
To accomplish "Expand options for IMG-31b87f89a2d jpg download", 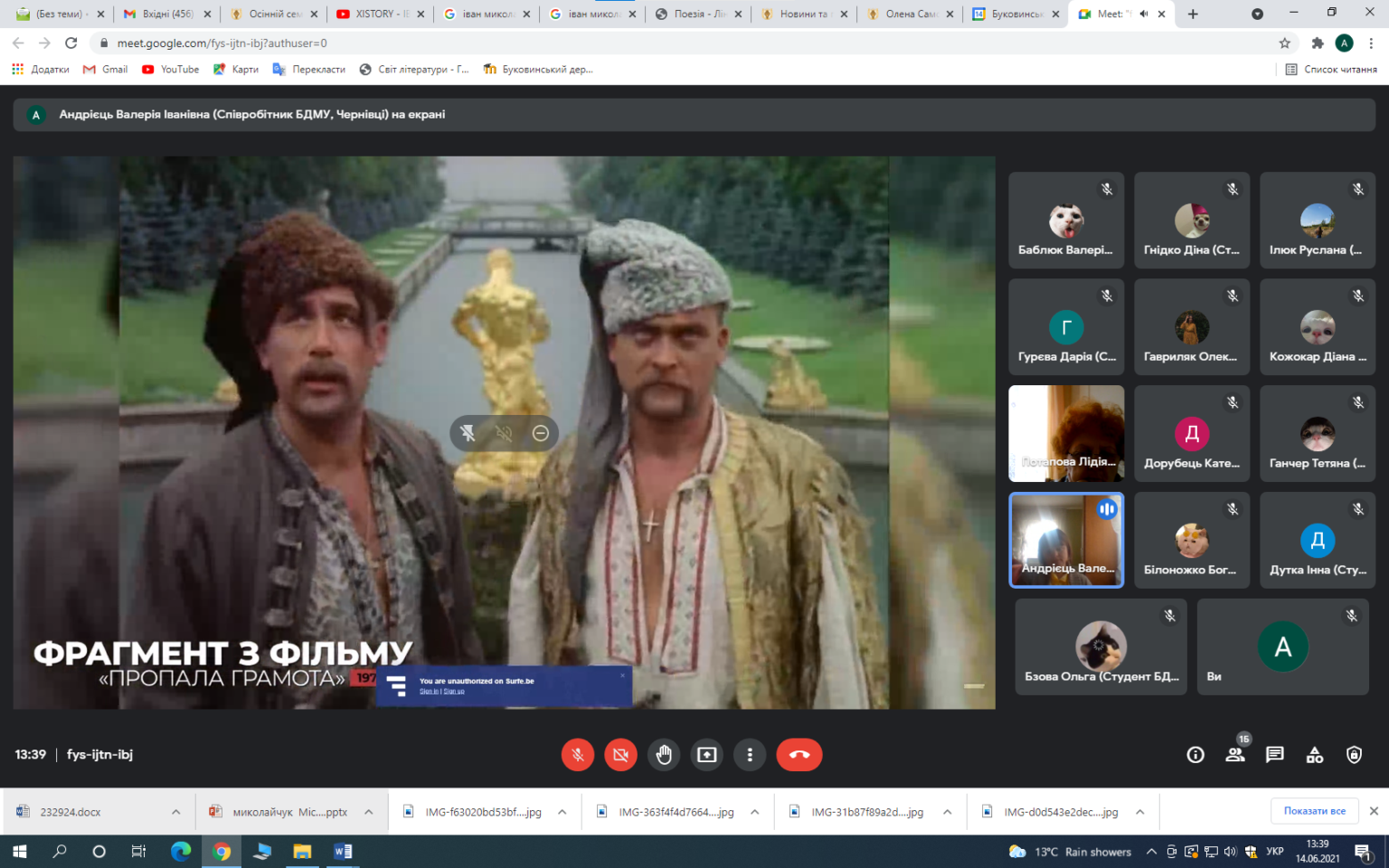I will pyautogui.click(x=947, y=812).
